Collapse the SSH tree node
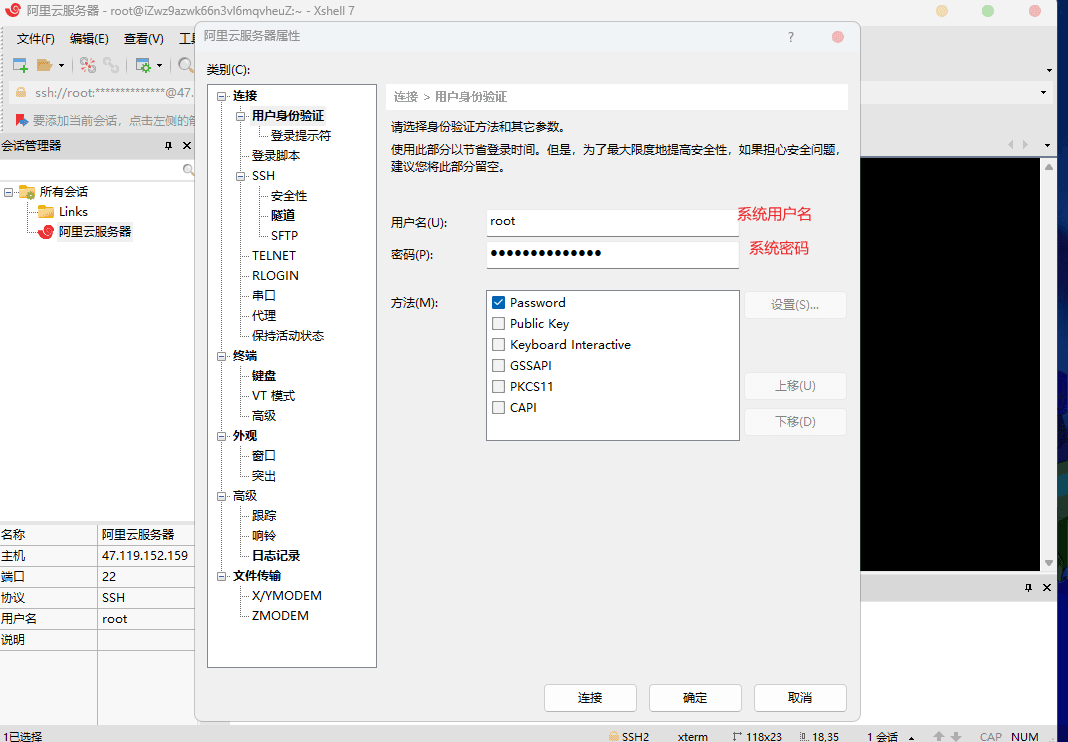 pos(240,176)
